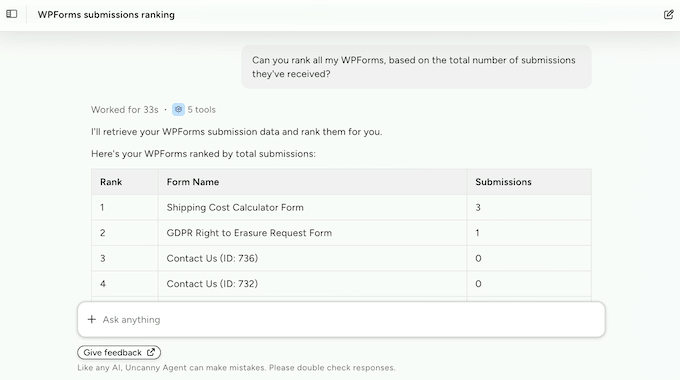The height and width of the screenshot is (380, 680).
Task: Click "Here's your WPForms ranked by total submissions" text
Action: point(203,154)
